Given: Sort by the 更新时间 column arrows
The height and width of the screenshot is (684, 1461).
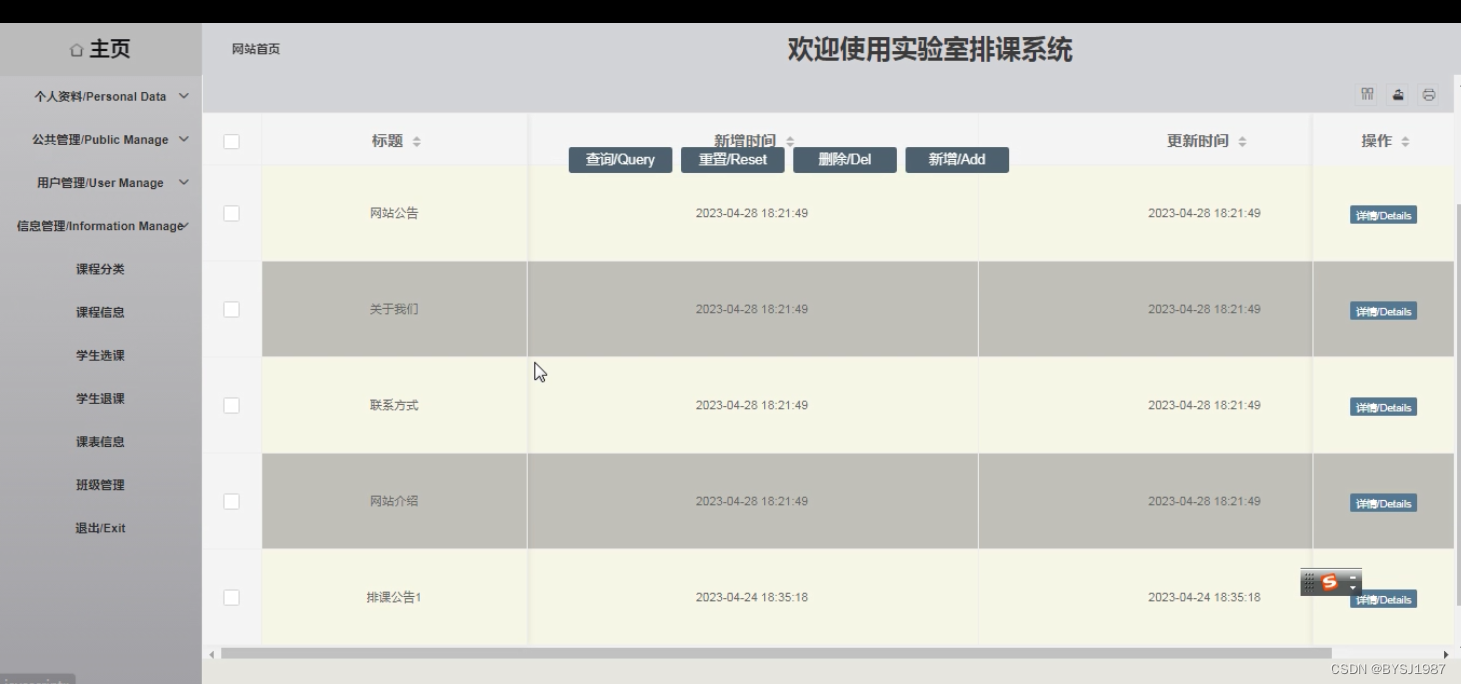Looking at the screenshot, I should coord(1242,142).
